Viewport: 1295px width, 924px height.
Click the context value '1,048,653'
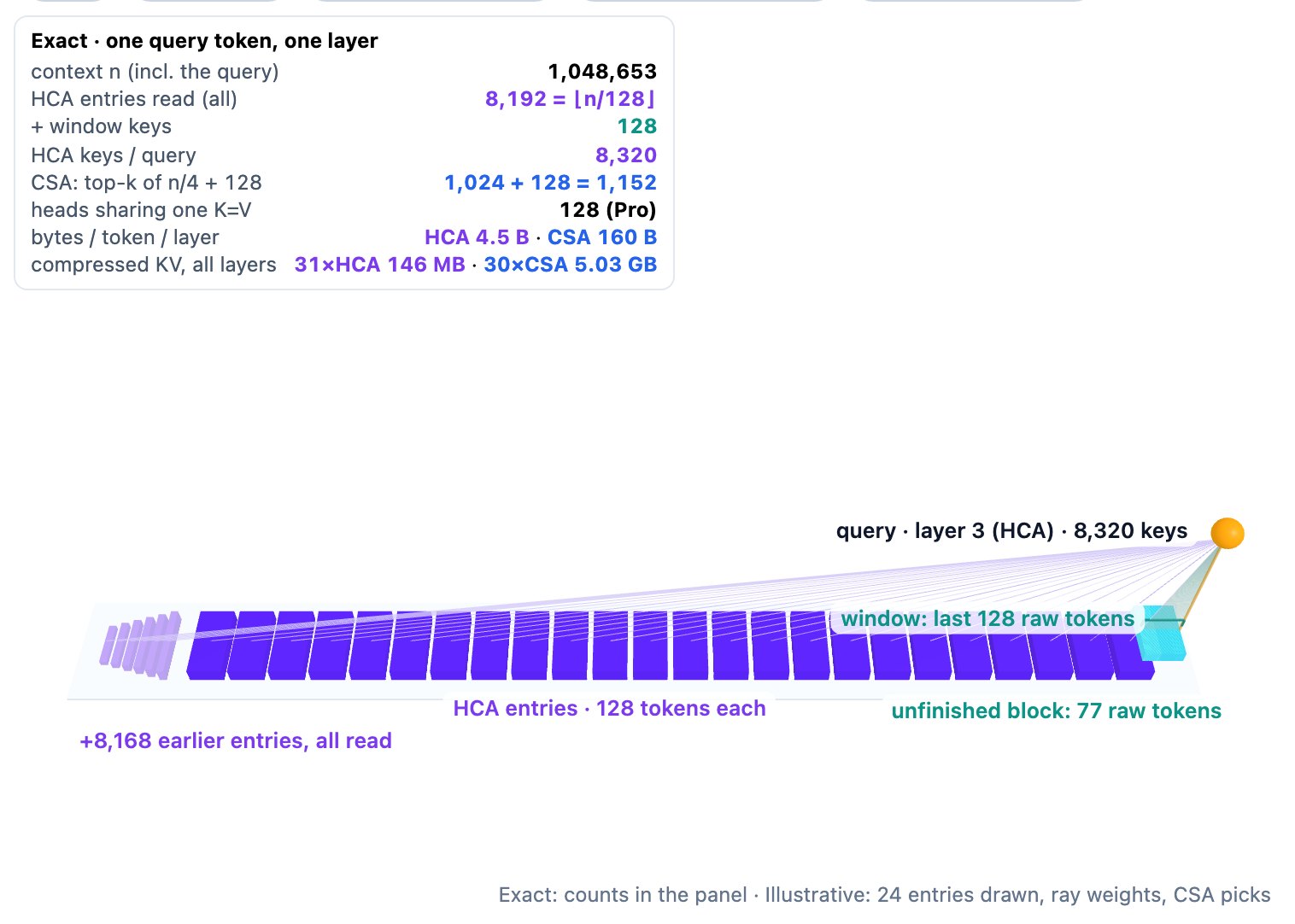[602, 72]
